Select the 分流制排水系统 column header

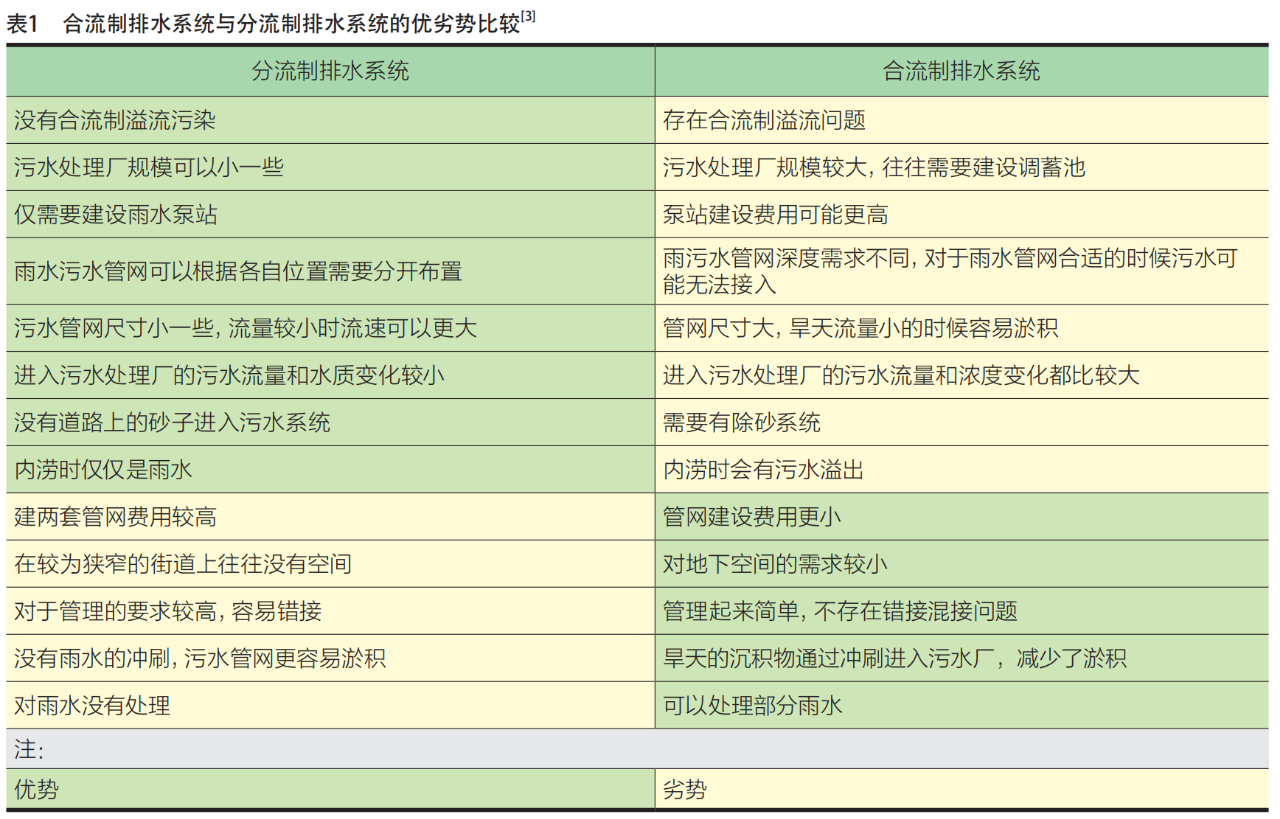330,71
